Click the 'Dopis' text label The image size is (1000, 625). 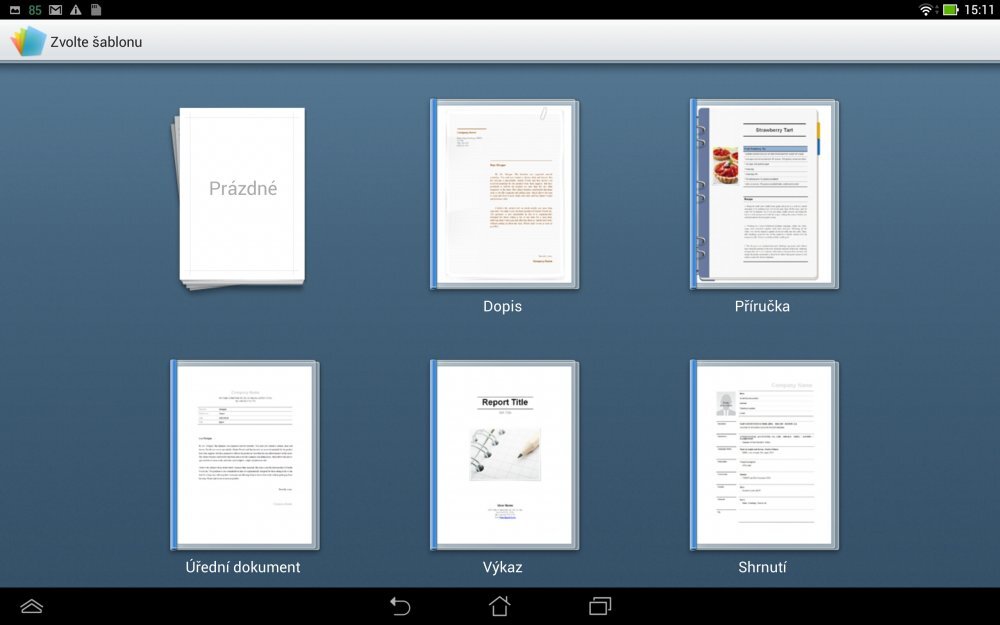502,306
